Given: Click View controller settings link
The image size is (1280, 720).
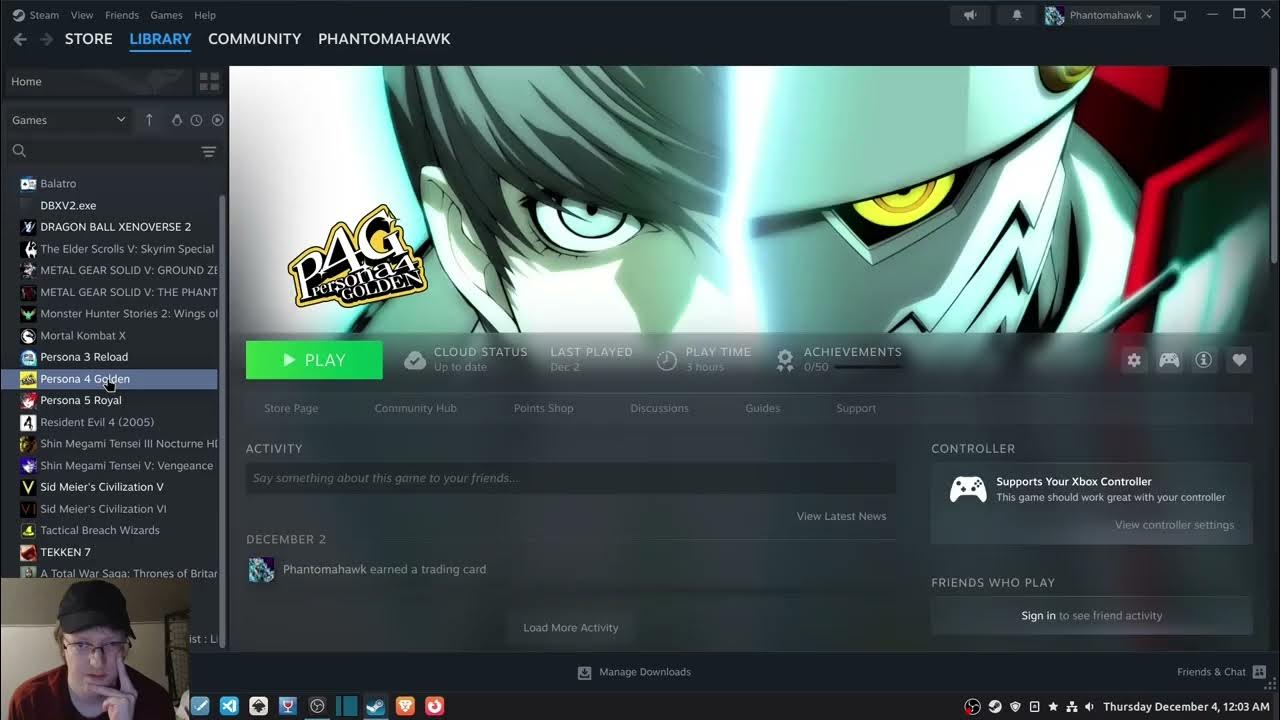Looking at the screenshot, I should (1174, 525).
